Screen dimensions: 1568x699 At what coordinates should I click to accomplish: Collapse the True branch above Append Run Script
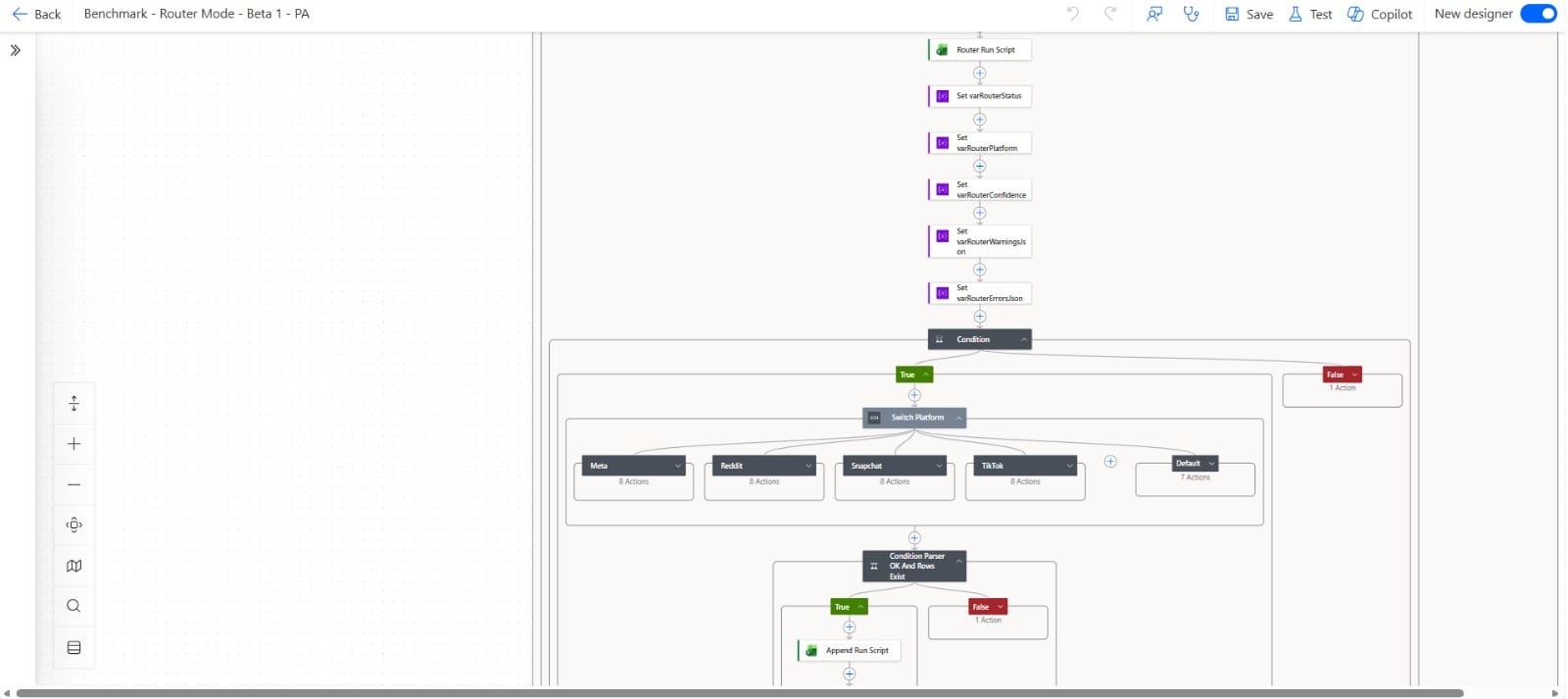860,607
